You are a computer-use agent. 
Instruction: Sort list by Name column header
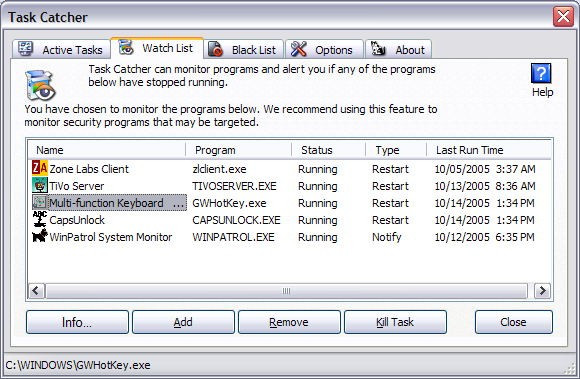(x=107, y=150)
